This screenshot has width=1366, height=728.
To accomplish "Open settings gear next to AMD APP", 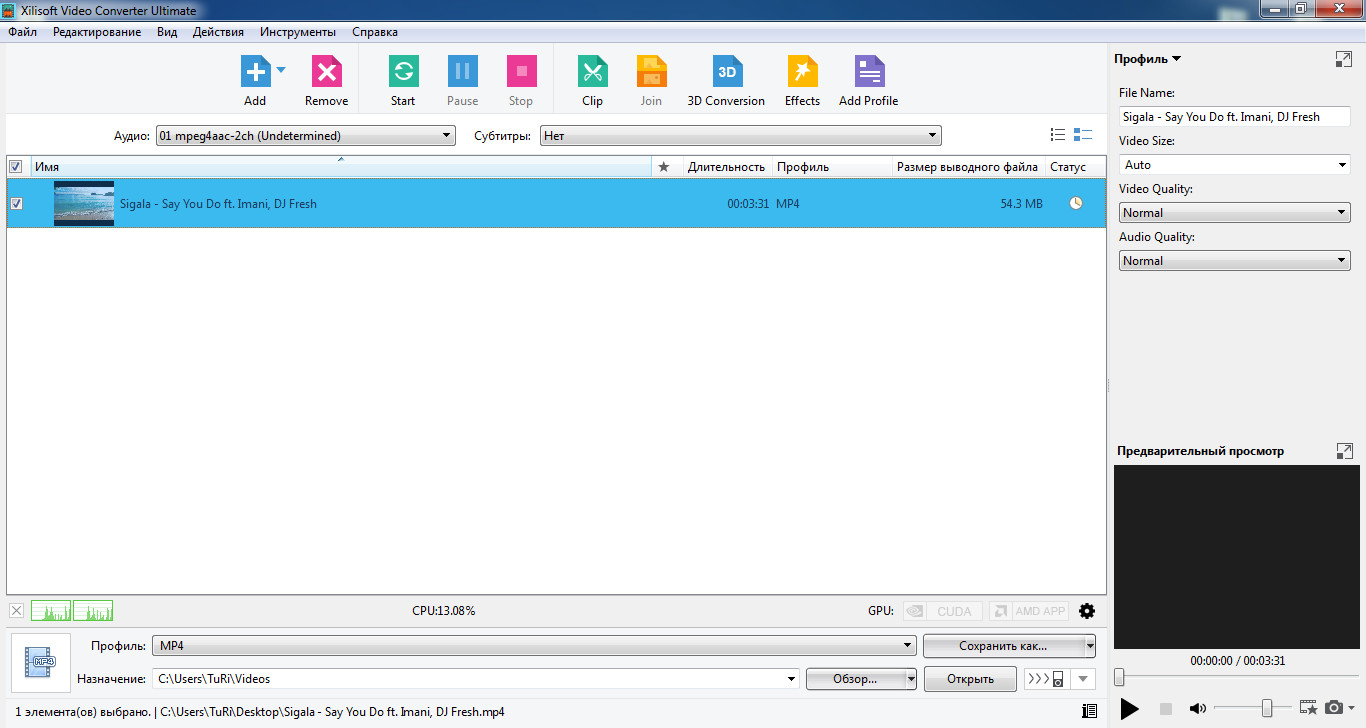I will pyautogui.click(x=1087, y=611).
